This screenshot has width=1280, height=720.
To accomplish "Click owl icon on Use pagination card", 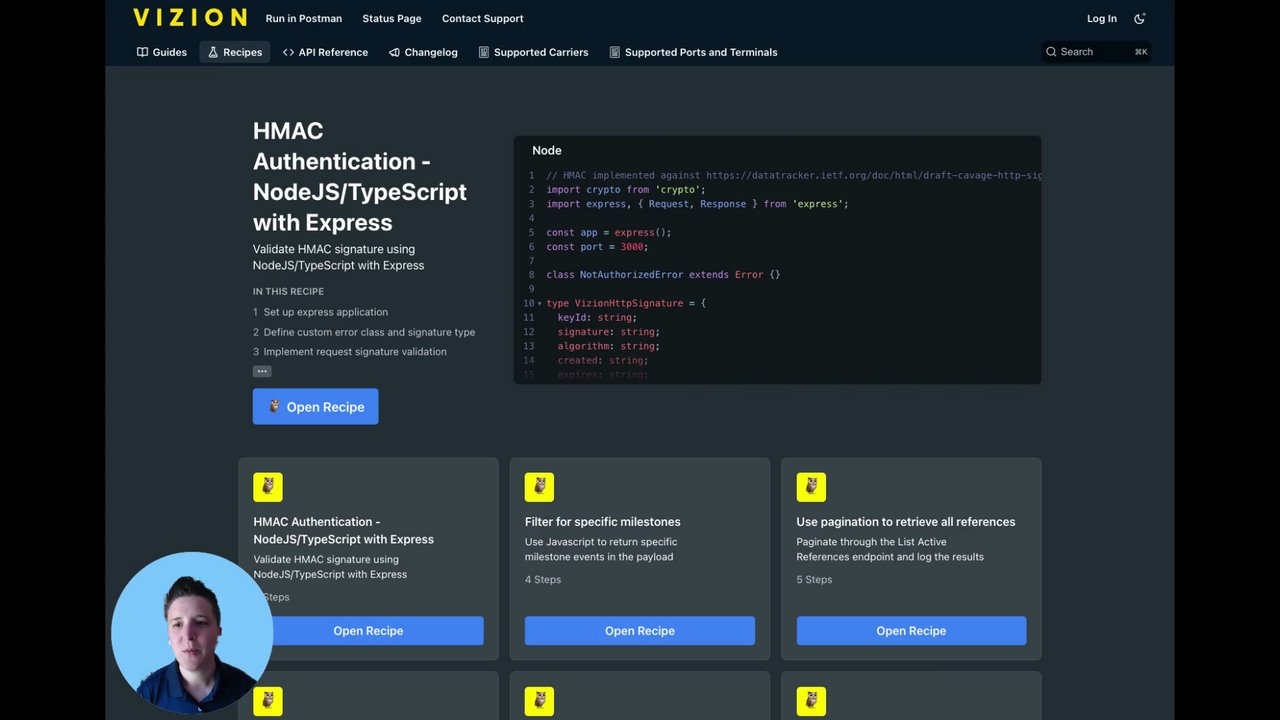I will [811, 487].
